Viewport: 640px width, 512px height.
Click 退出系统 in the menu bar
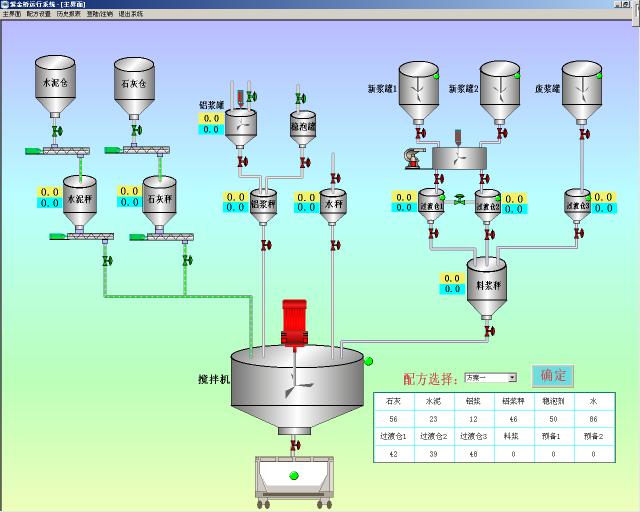tap(131, 14)
